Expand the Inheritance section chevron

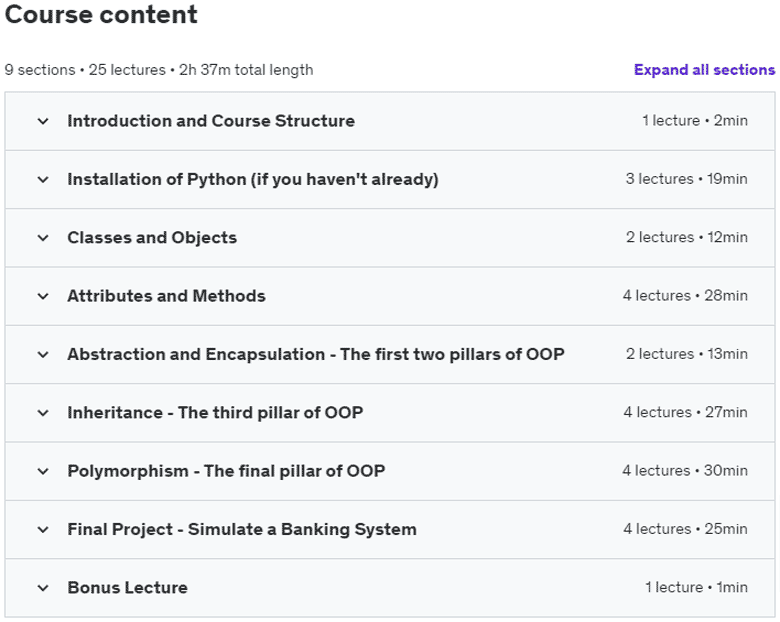point(43,413)
